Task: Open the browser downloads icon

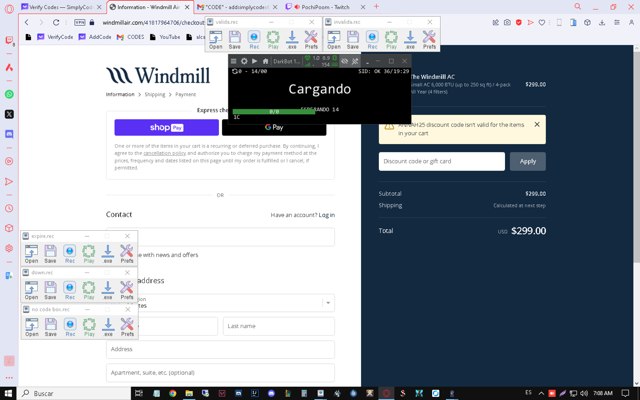Action: pyautogui.click(x=602, y=22)
